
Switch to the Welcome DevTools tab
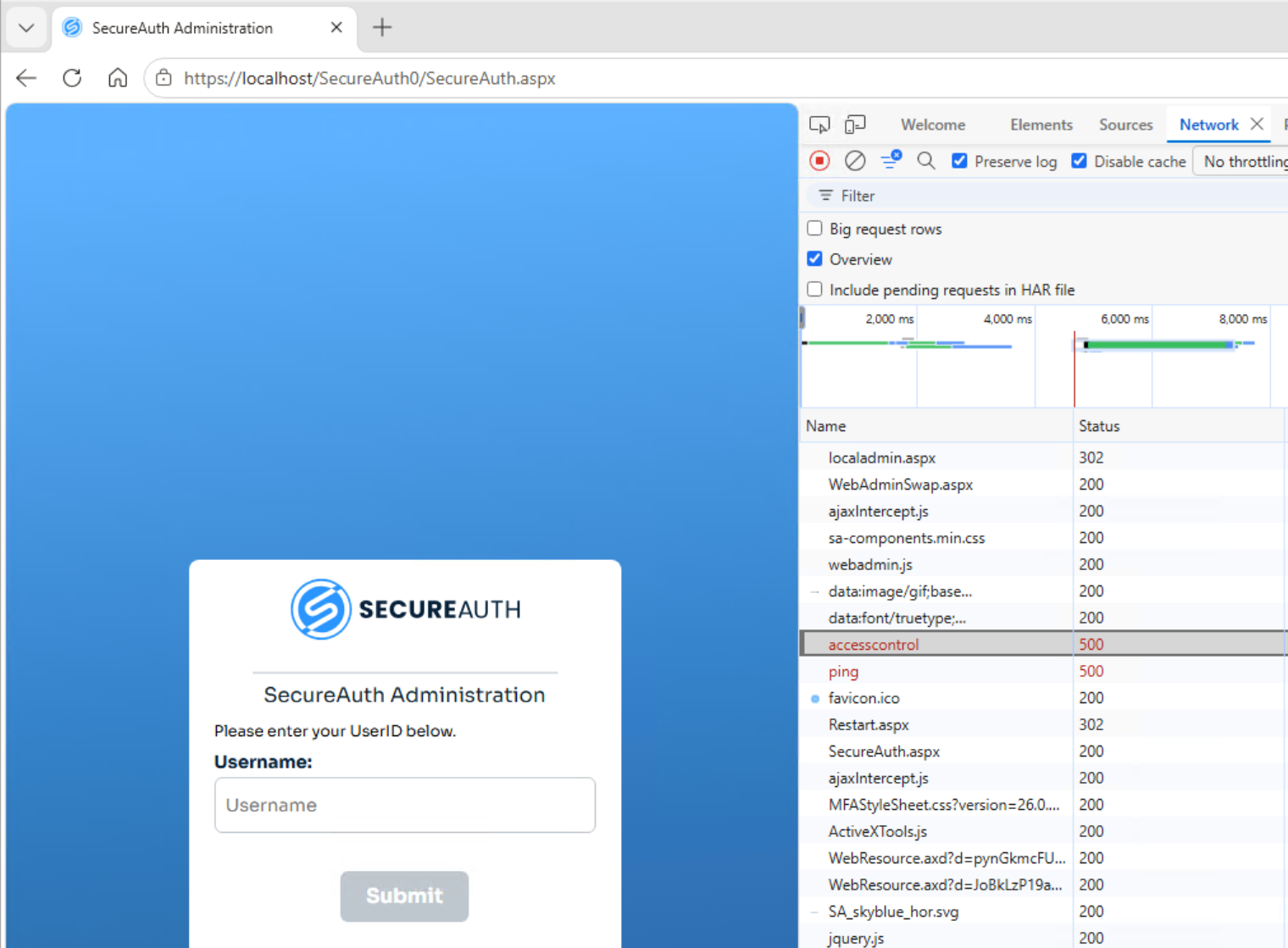933,125
